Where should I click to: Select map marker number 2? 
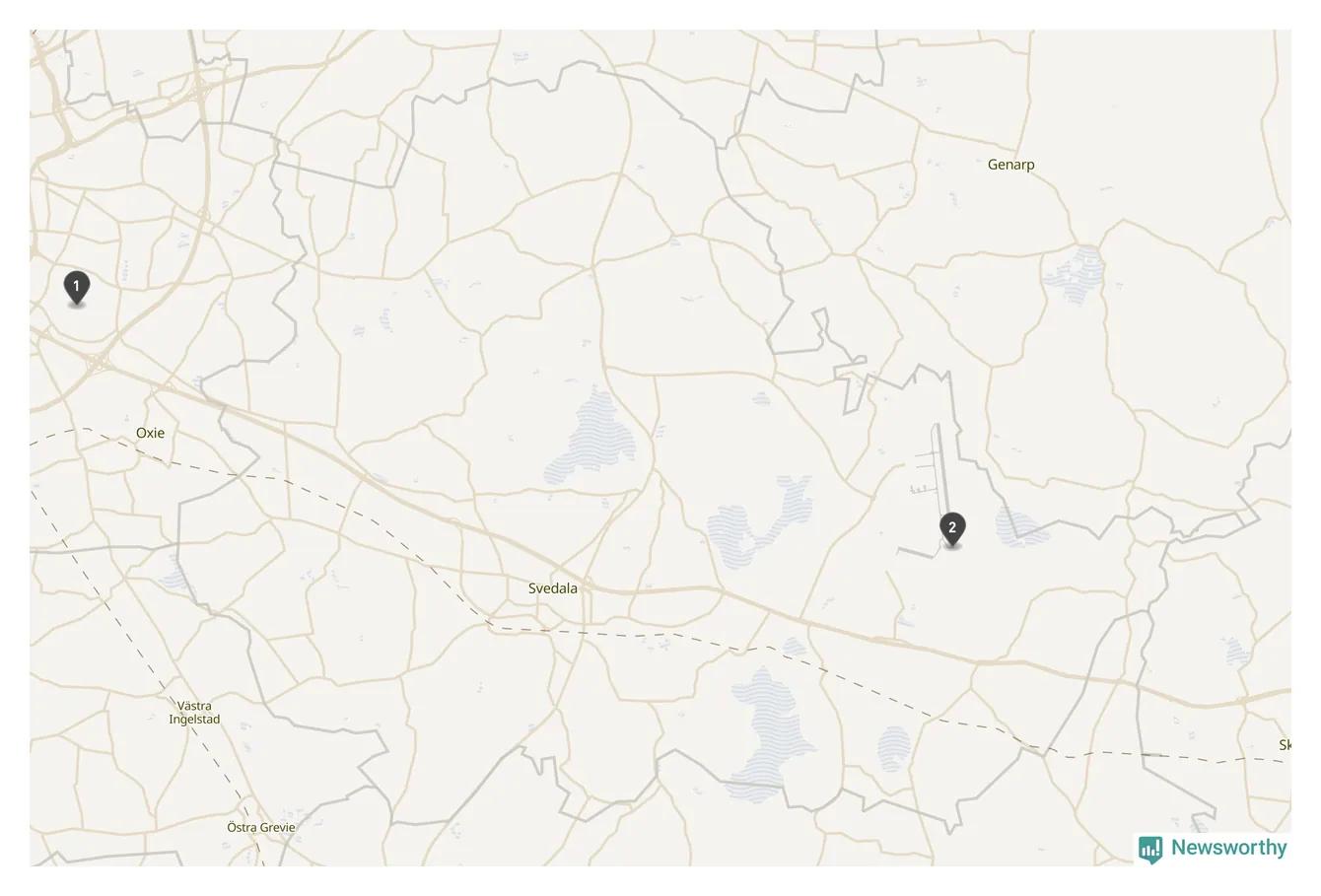[x=952, y=529]
